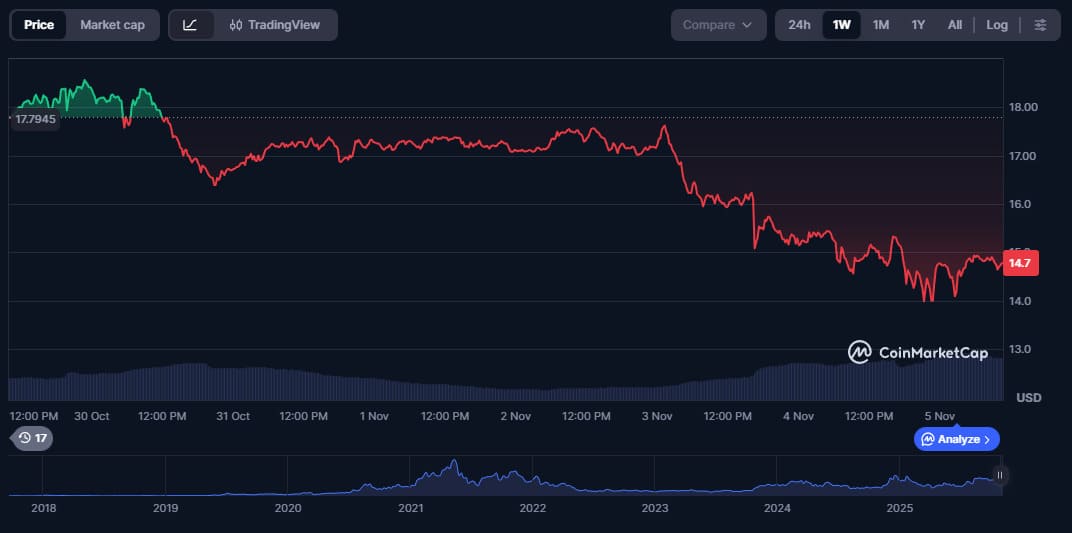Show All time price history
Image resolution: width=1072 pixels, height=533 pixels.
click(x=955, y=25)
